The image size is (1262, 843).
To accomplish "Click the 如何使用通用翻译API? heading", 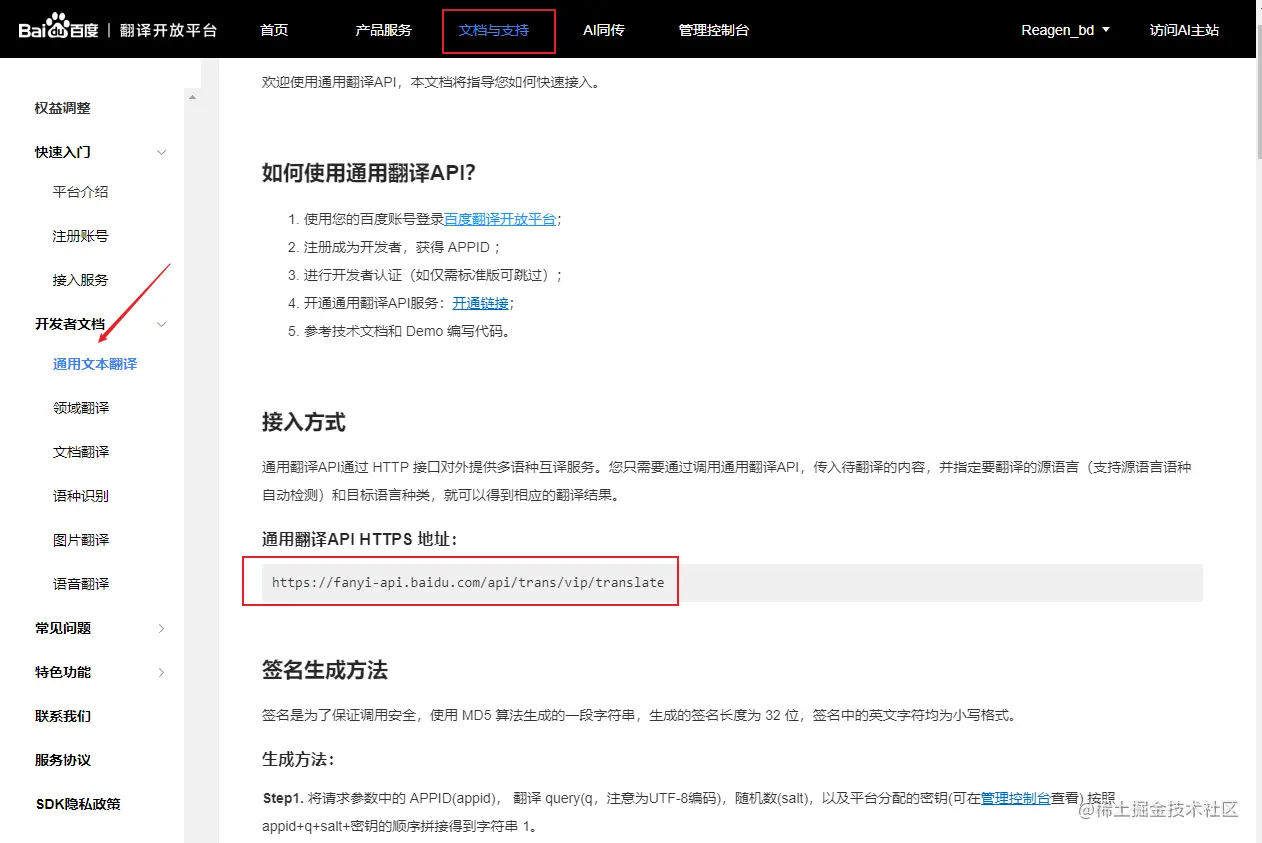I will pyautogui.click(x=369, y=173).
